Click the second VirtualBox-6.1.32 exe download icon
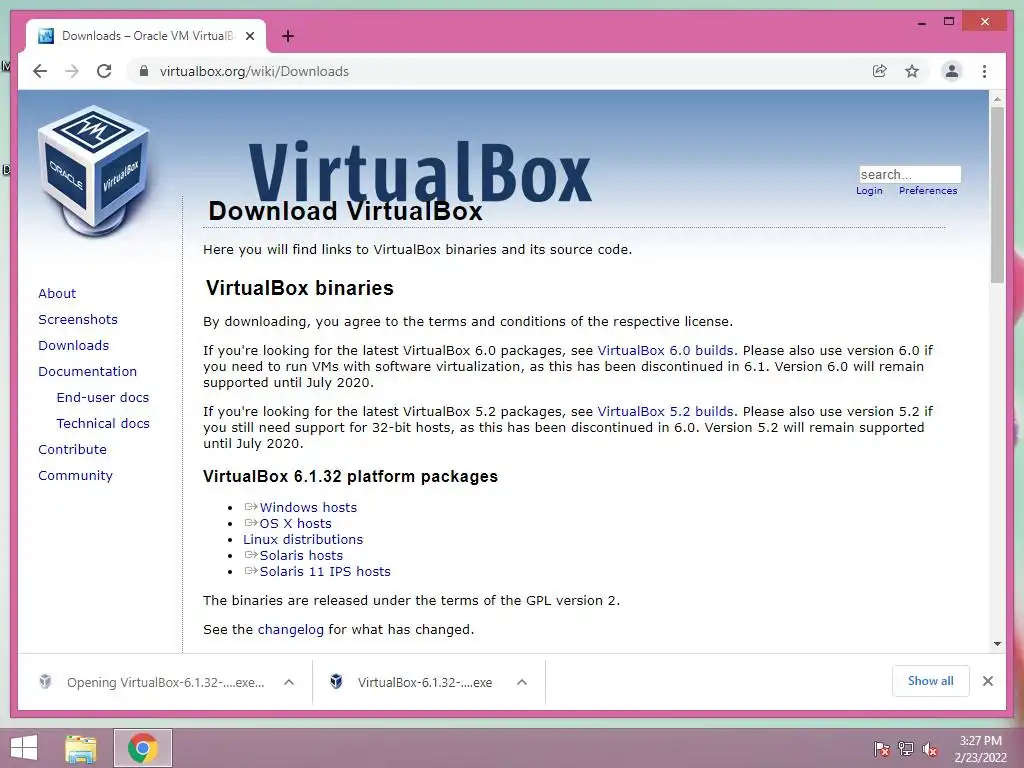 point(336,682)
